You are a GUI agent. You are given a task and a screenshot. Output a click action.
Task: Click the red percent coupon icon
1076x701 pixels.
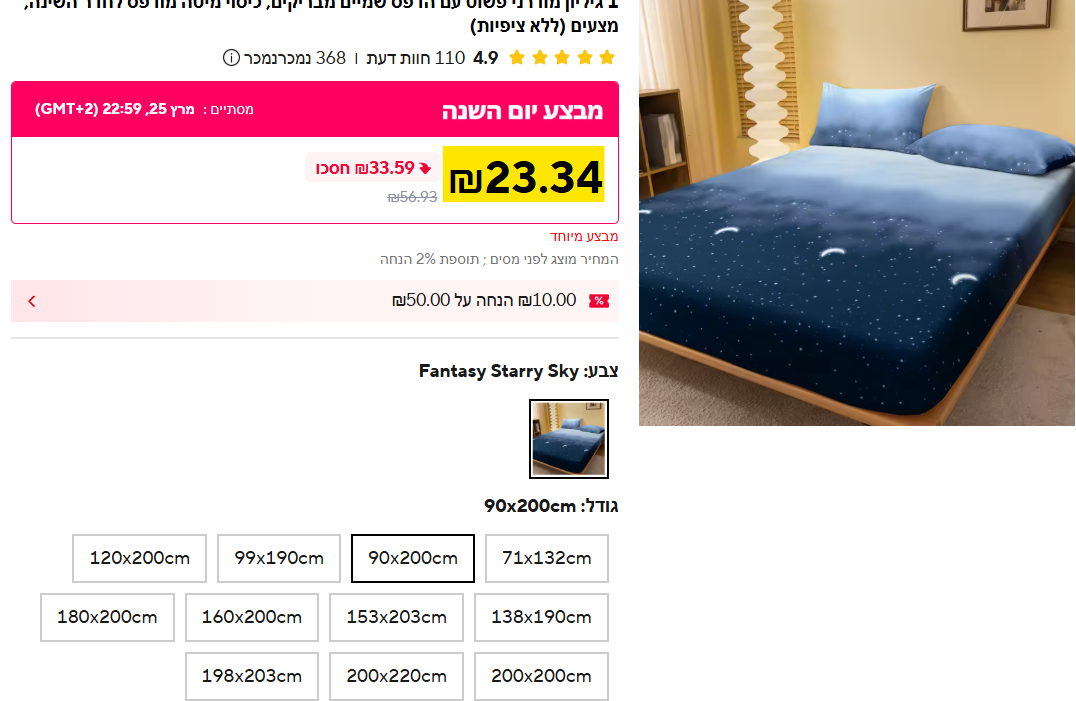coord(598,301)
